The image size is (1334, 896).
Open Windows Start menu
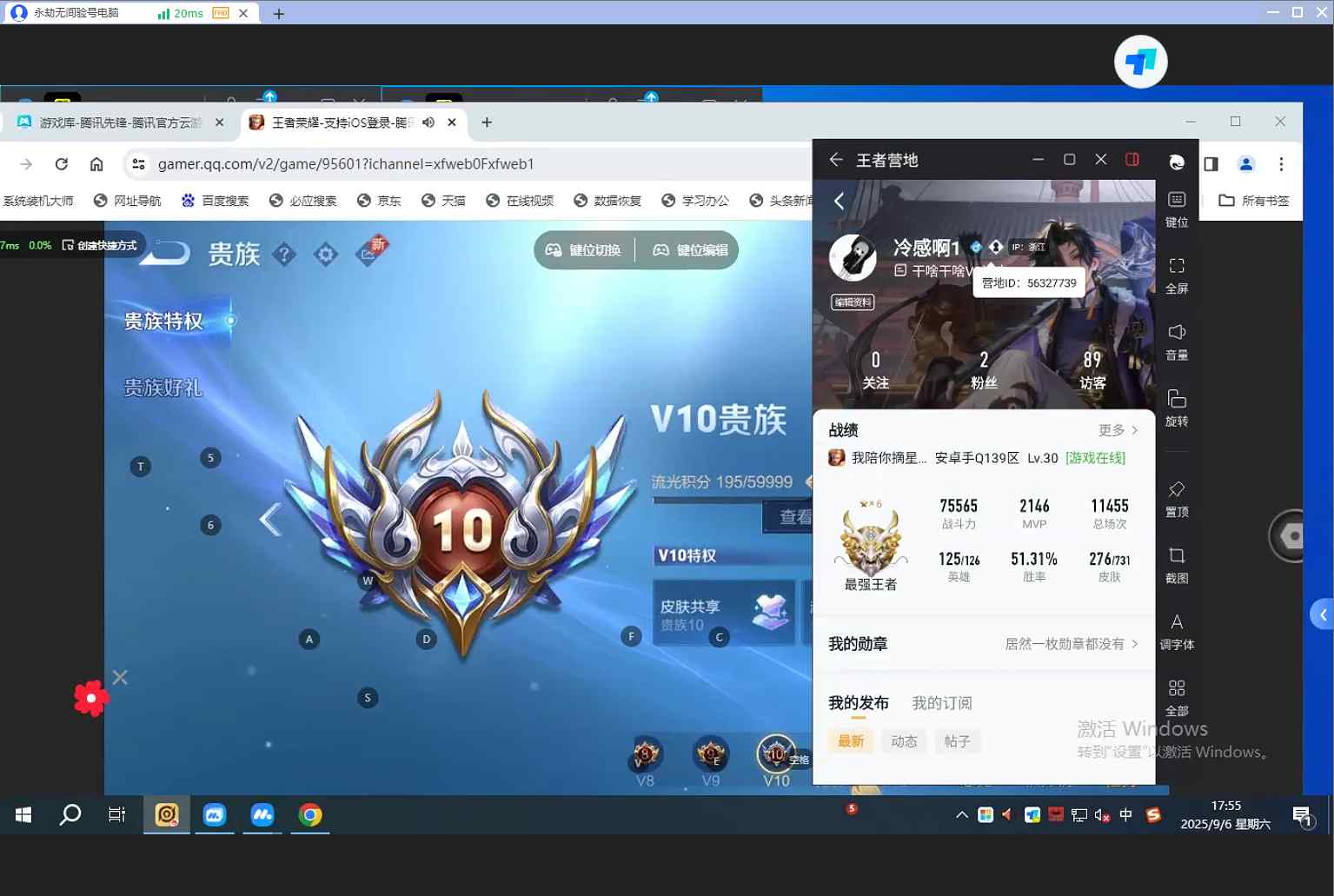coord(23,814)
